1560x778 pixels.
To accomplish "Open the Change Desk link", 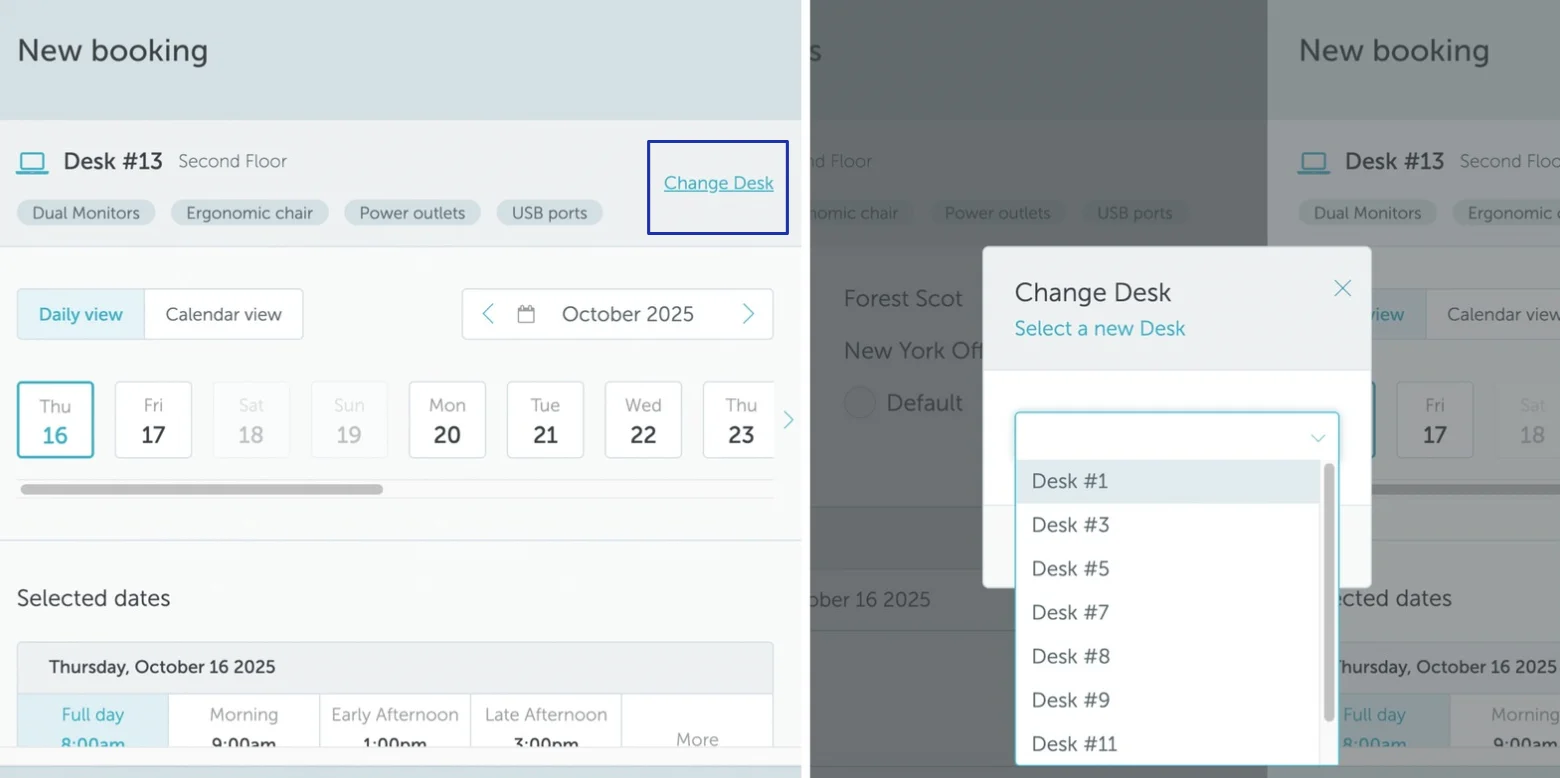I will coord(718,183).
